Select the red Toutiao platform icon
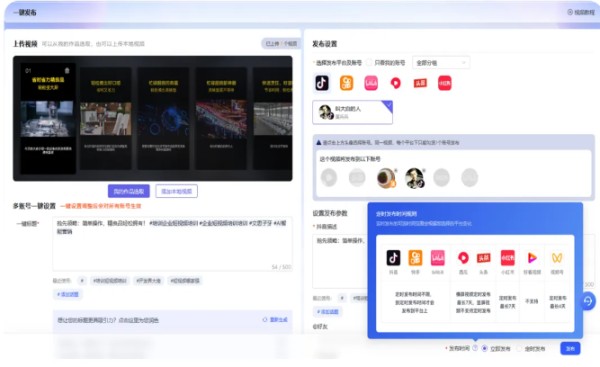600x367 pixels. point(420,83)
